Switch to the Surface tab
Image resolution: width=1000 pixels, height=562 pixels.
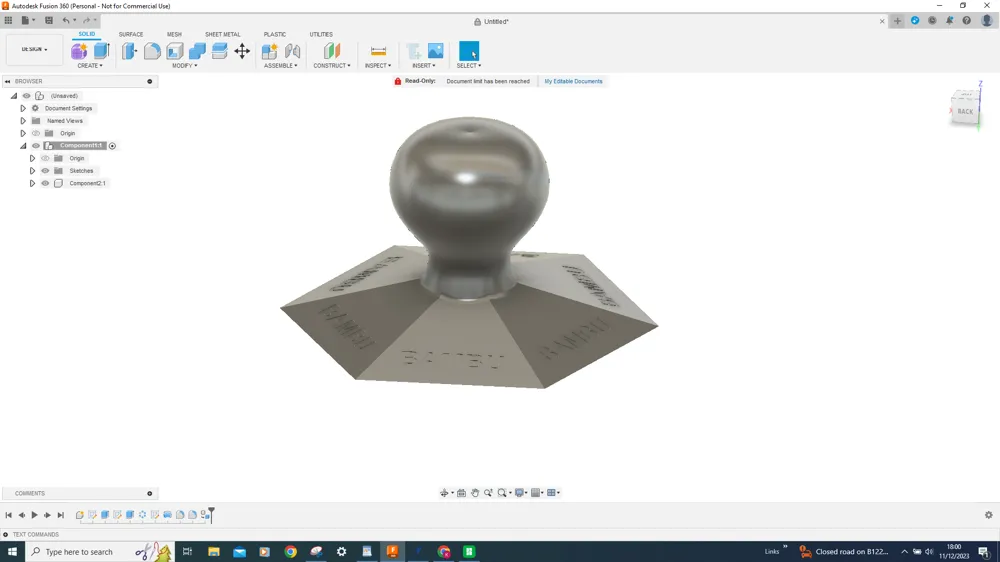pyautogui.click(x=131, y=34)
